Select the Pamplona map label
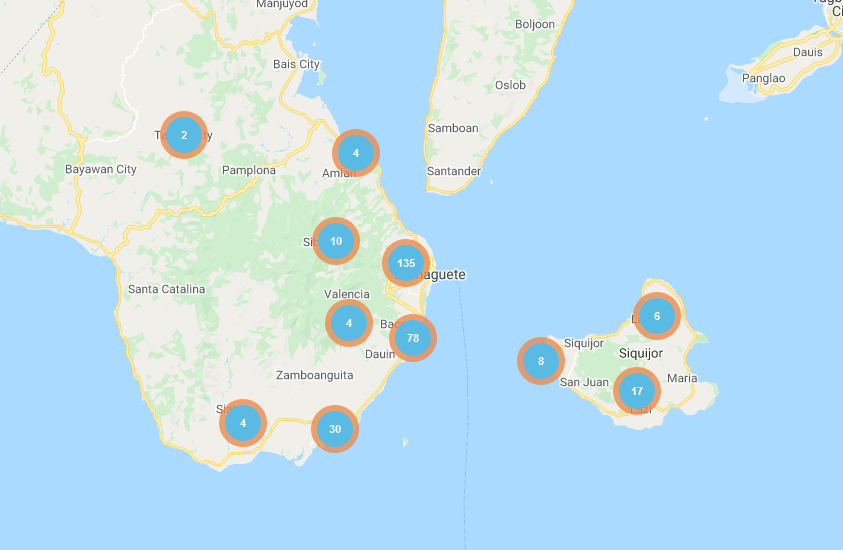 pyautogui.click(x=249, y=170)
